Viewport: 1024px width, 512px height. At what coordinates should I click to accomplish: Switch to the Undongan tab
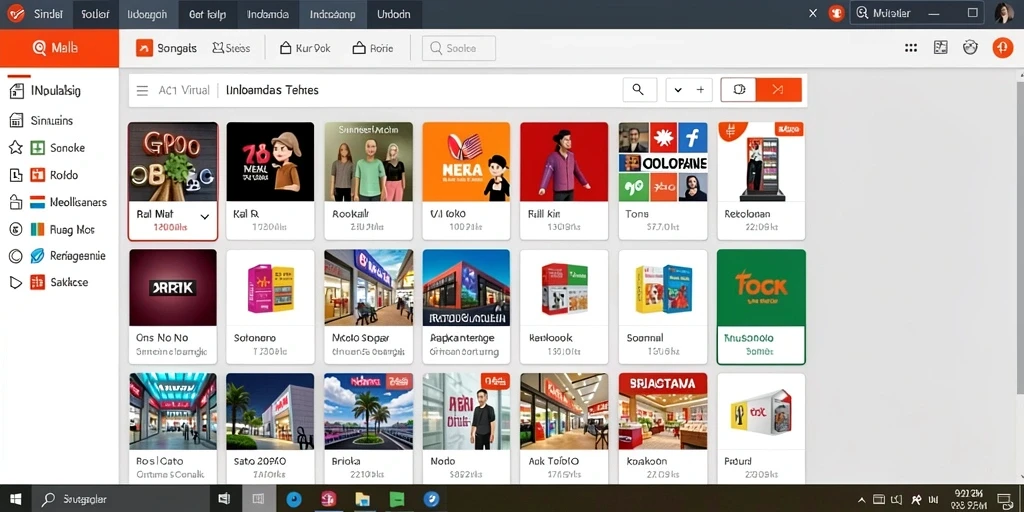point(147,14)
